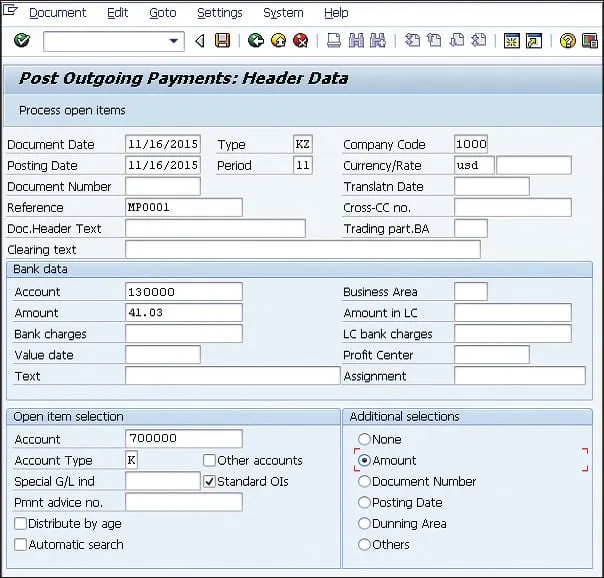This screenshot has width=604, height=578.
Task: Expand the command field dropdown arrow
Action: click(x=175, y=41)
